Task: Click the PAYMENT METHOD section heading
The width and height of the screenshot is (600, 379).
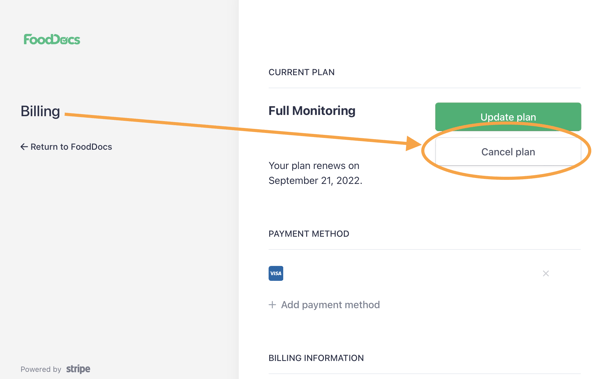Action: pos(308,234)
